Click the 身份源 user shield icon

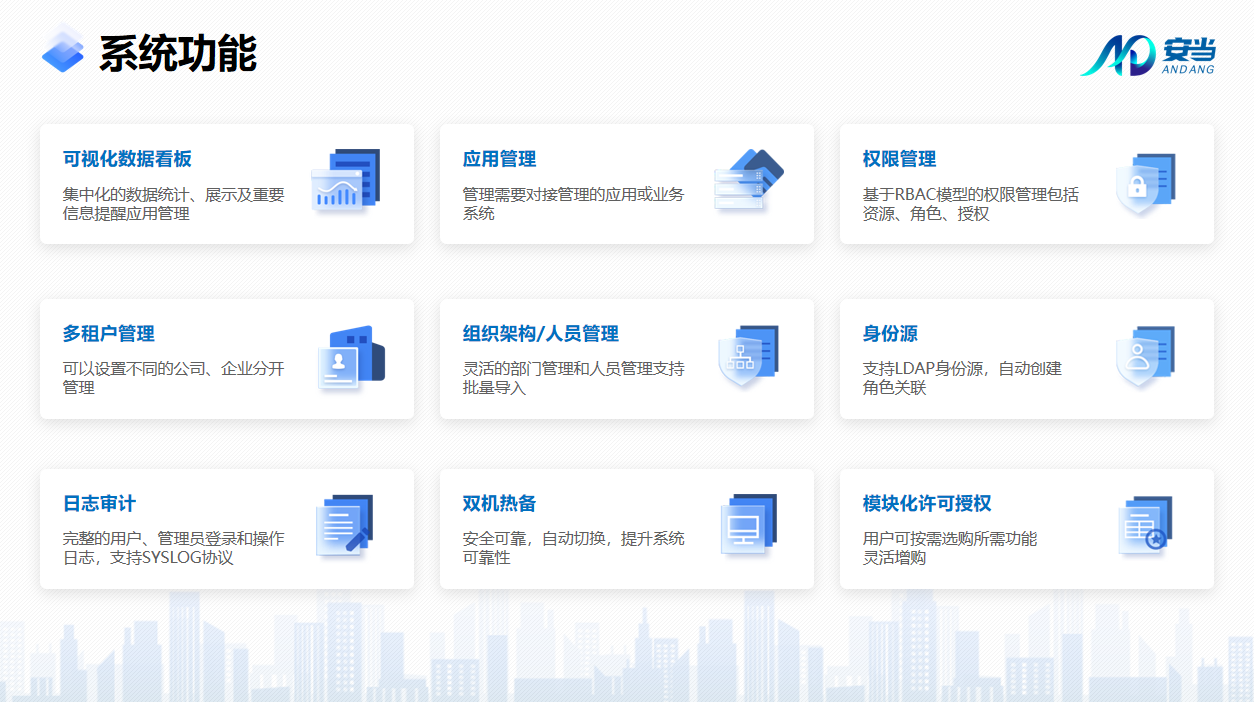(x=1144, y=357)
